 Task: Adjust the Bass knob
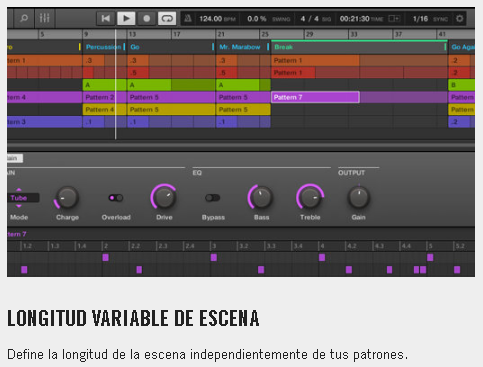tap(261, 197)
